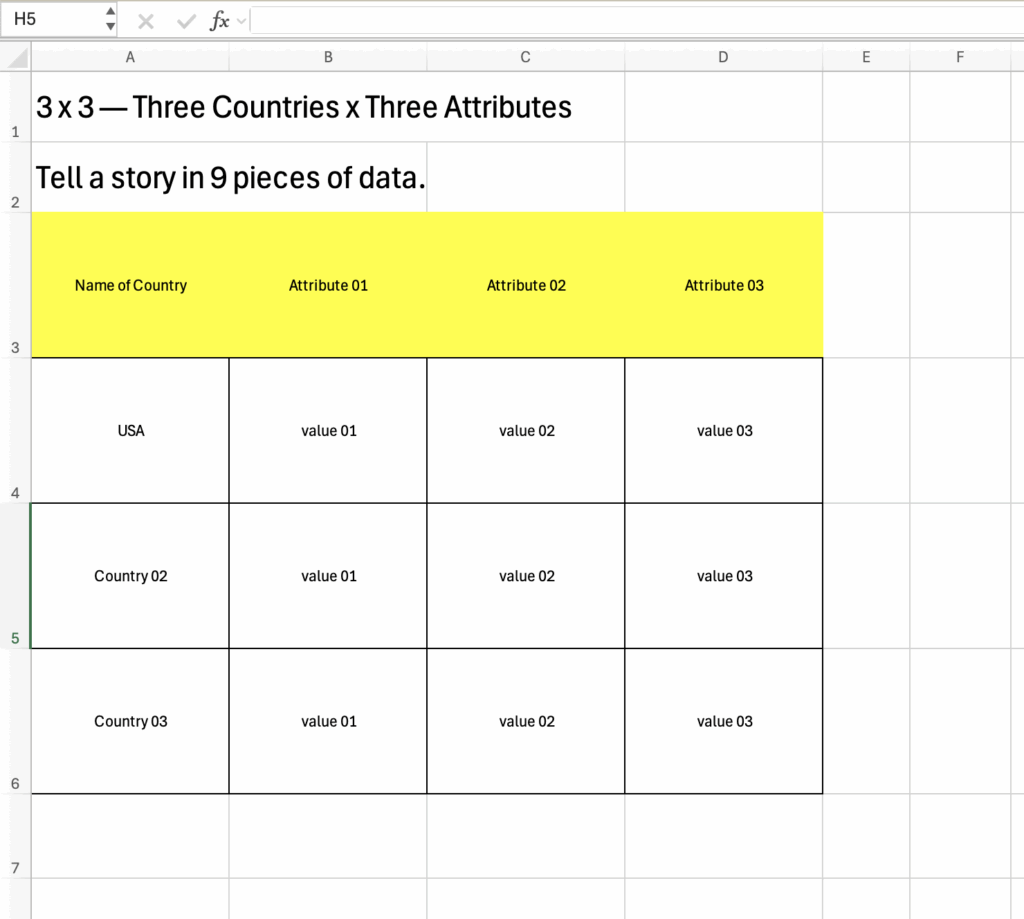Viewport: 1024px width, 919px height.
Task: Select the yellow Attribute 02 header cell
Action: tap(526, 286)
